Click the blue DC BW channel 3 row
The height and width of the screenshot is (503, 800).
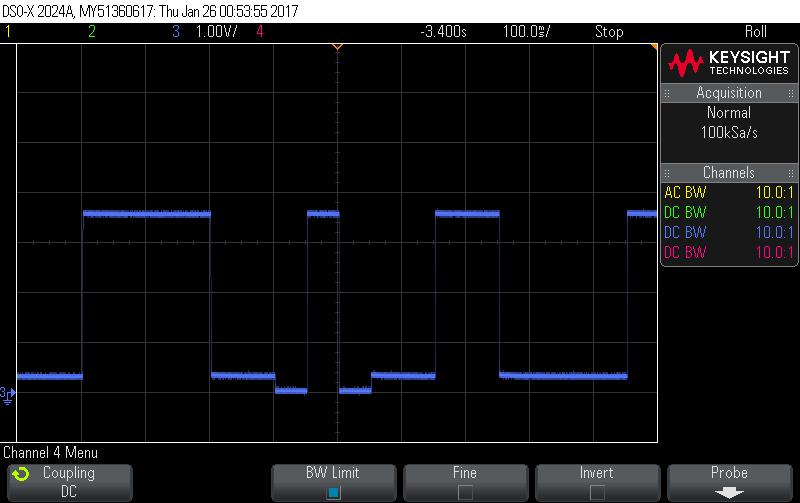[x=729, y=232]
